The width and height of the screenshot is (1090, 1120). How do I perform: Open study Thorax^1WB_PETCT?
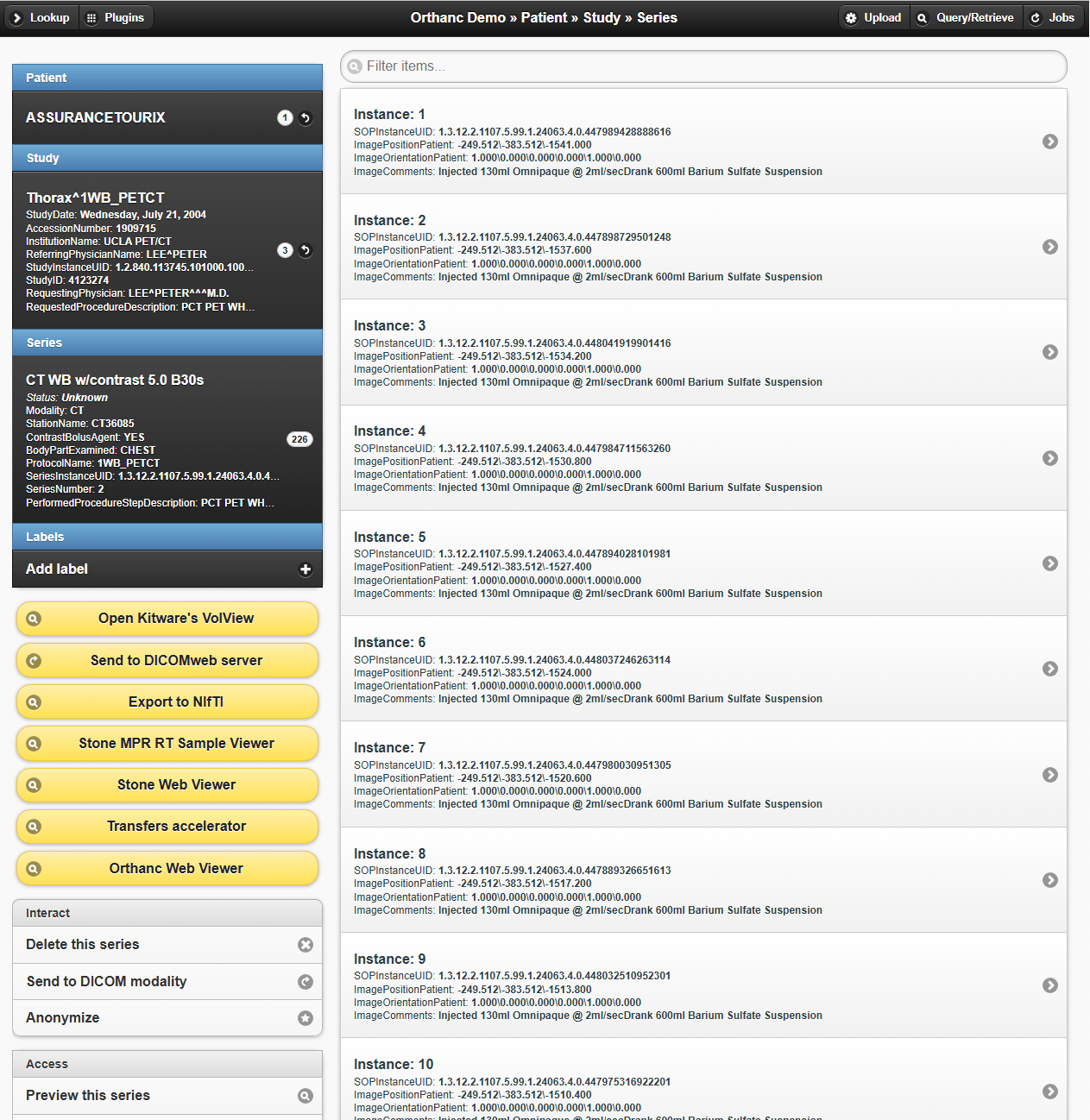167,250
